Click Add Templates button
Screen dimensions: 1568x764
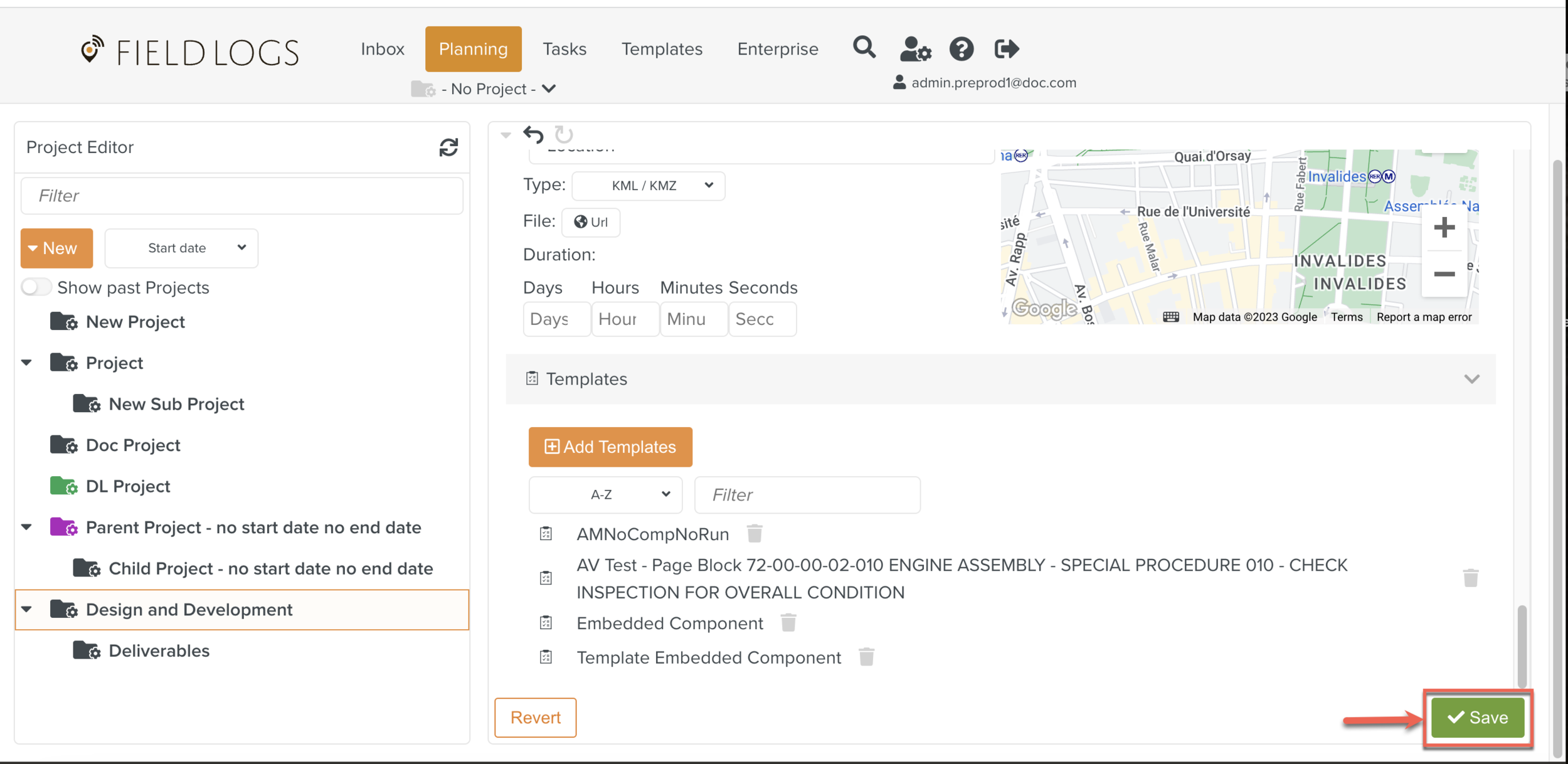(610, 447)
